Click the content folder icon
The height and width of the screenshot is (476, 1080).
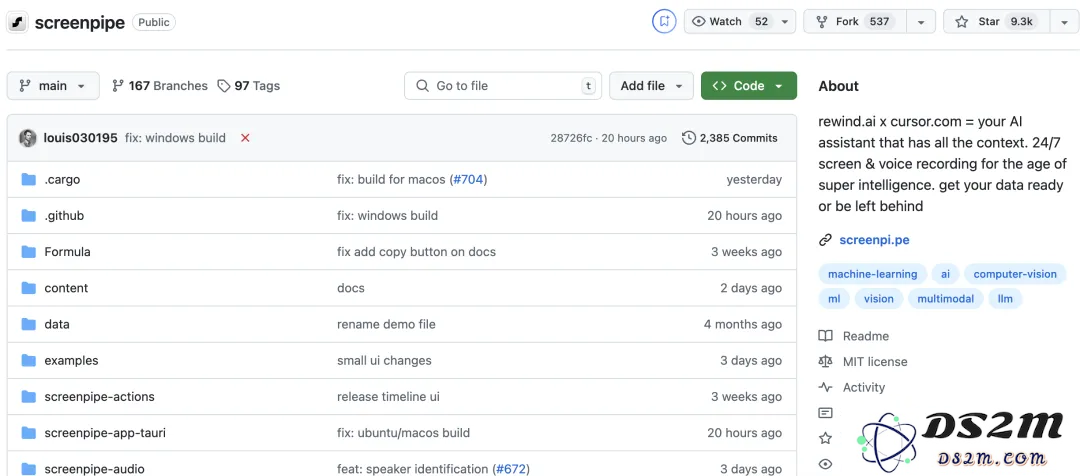coord(28,288)
